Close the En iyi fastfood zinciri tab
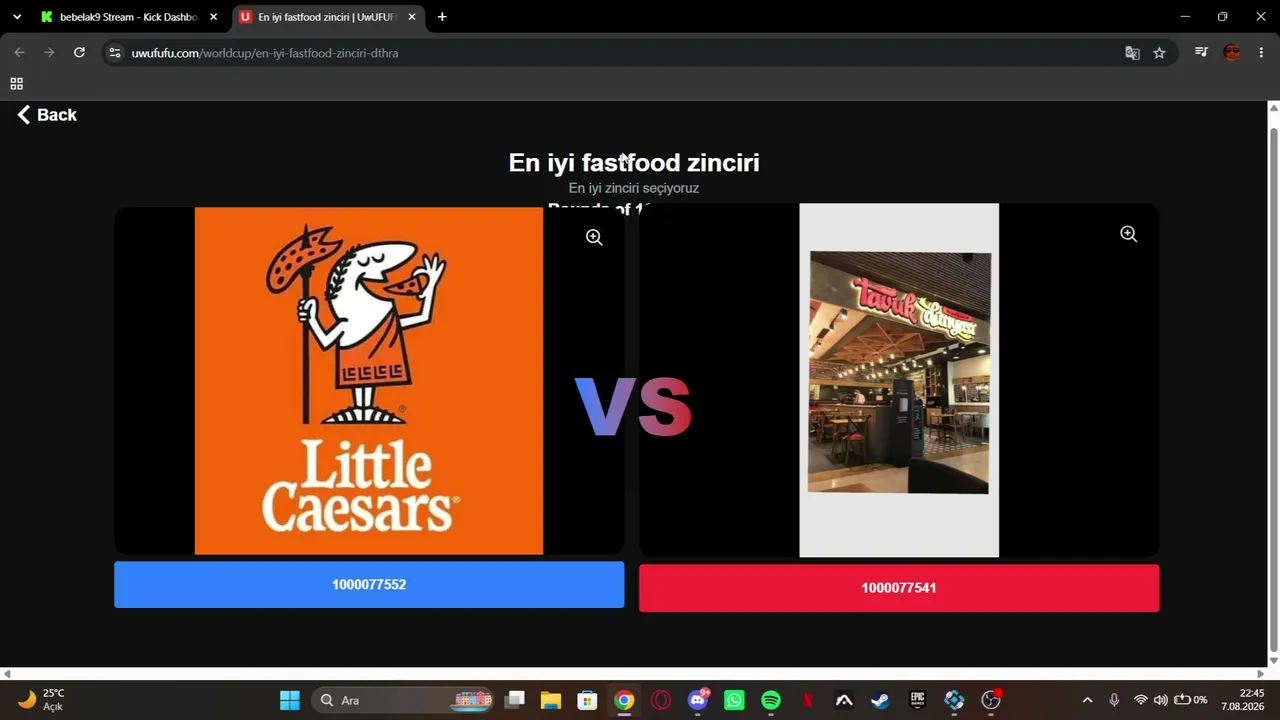 click(411, 17)
